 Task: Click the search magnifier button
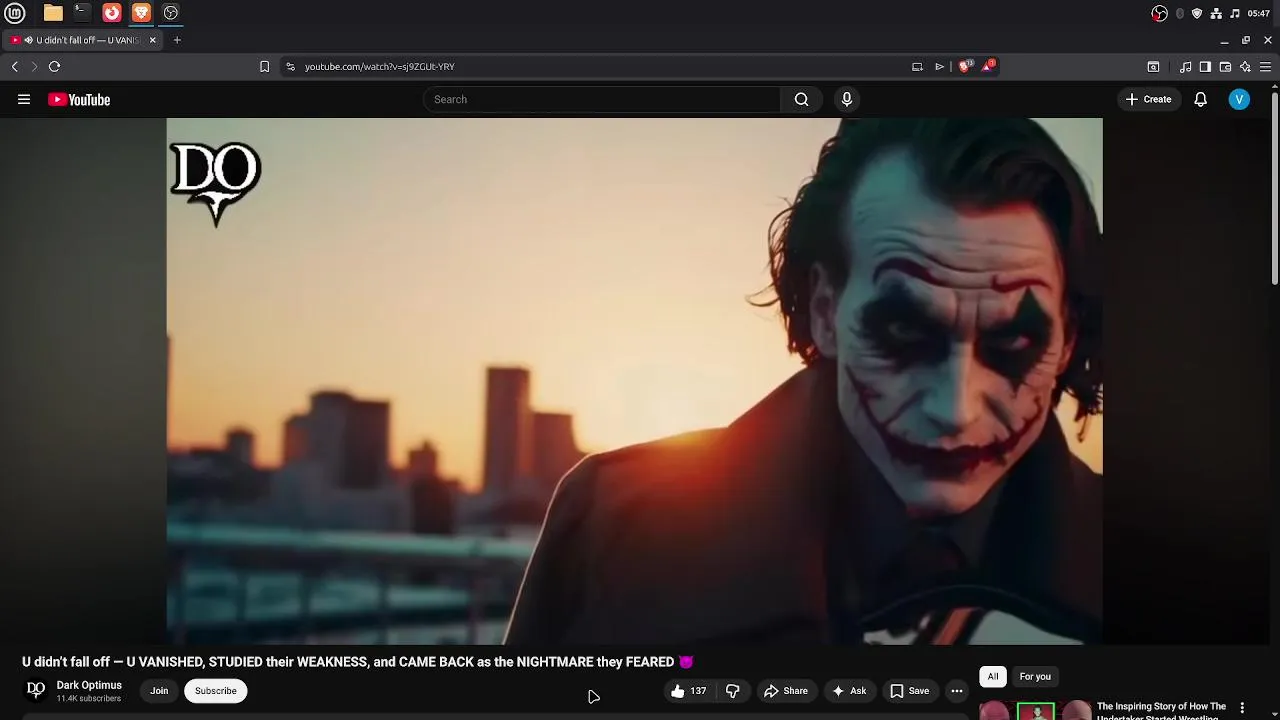pyautogui.click(x=801, y=99)
